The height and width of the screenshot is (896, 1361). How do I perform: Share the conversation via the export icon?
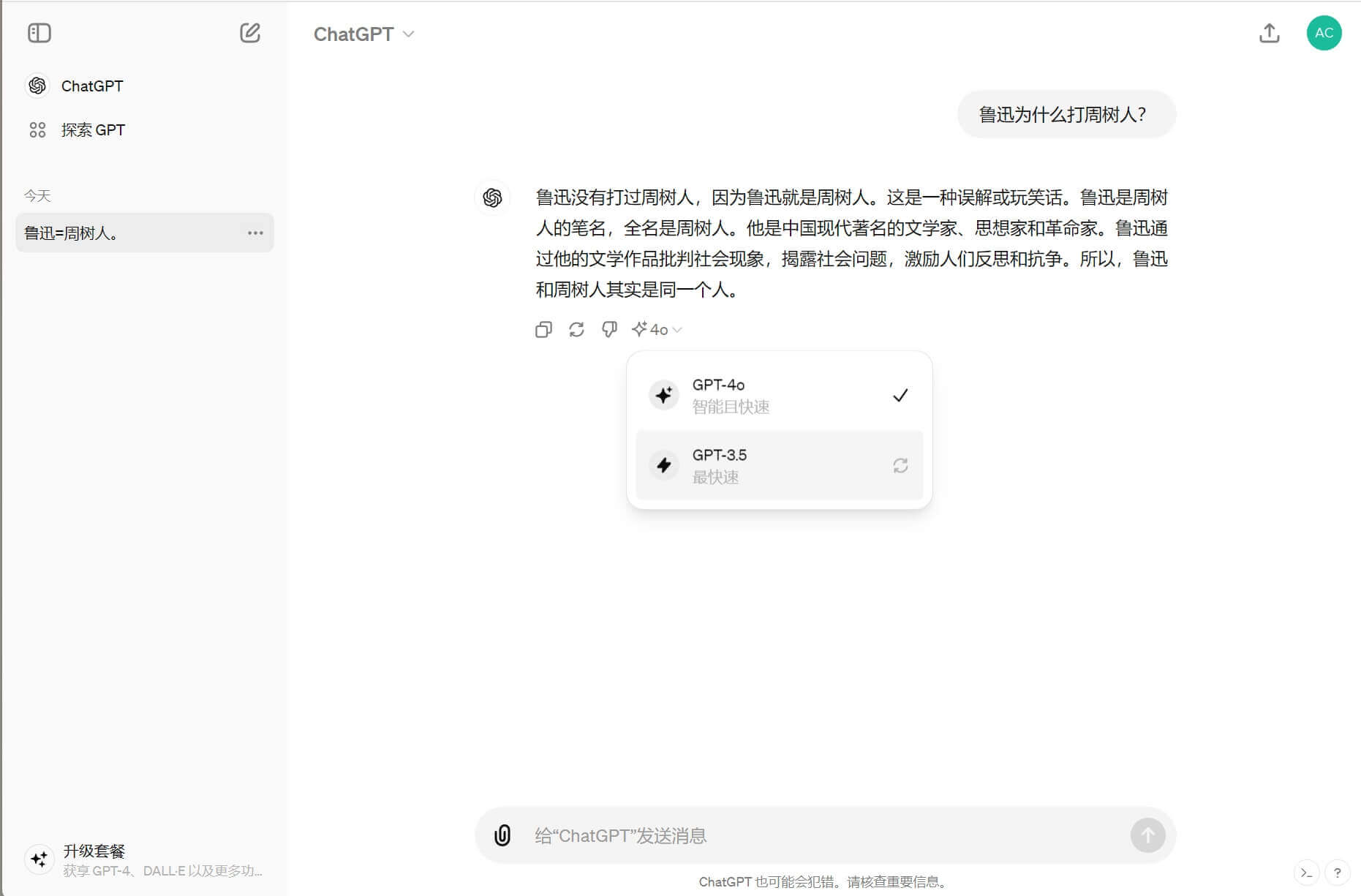1270,33
